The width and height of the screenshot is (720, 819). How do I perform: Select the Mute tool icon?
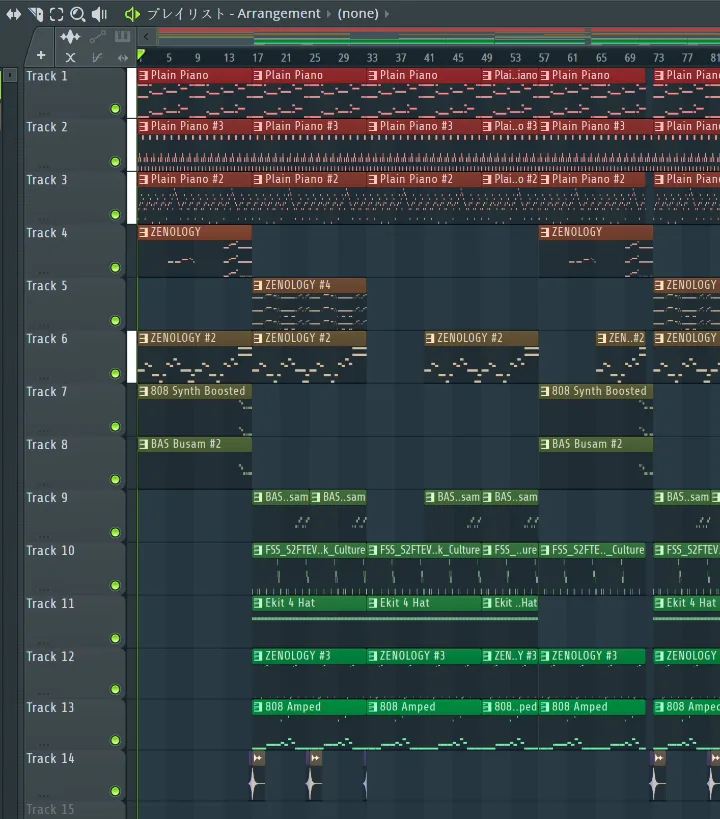[36, 14]
